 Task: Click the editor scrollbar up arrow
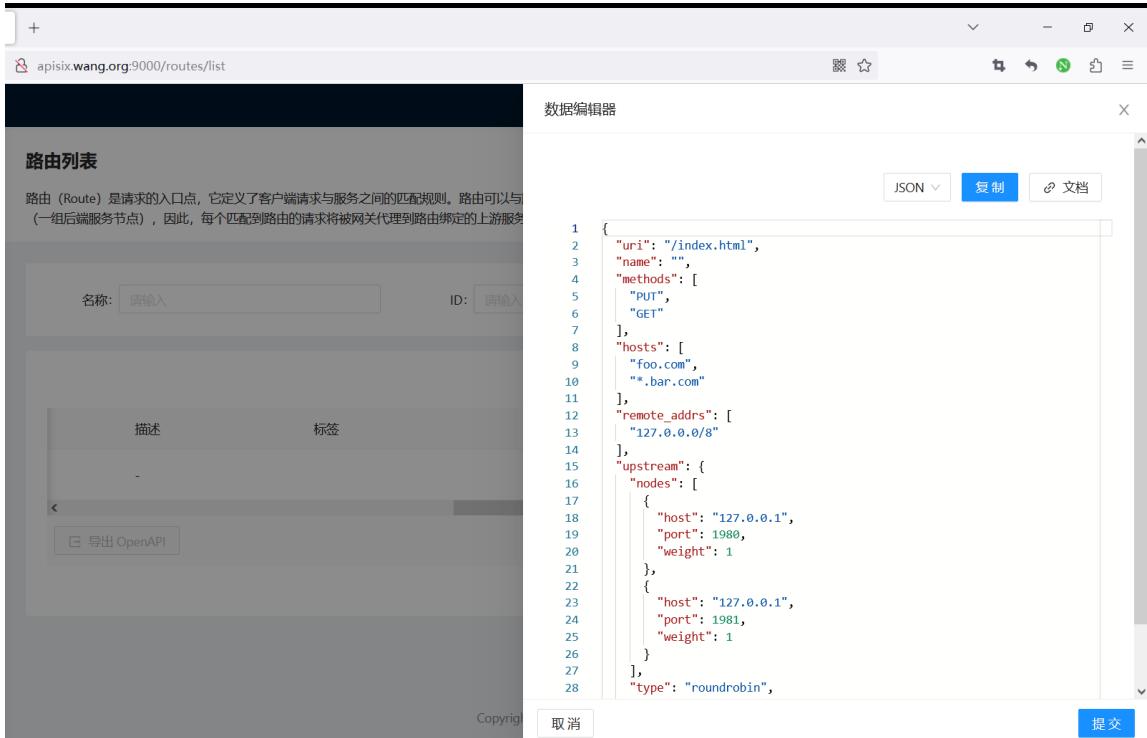(x=1140, y=140)
